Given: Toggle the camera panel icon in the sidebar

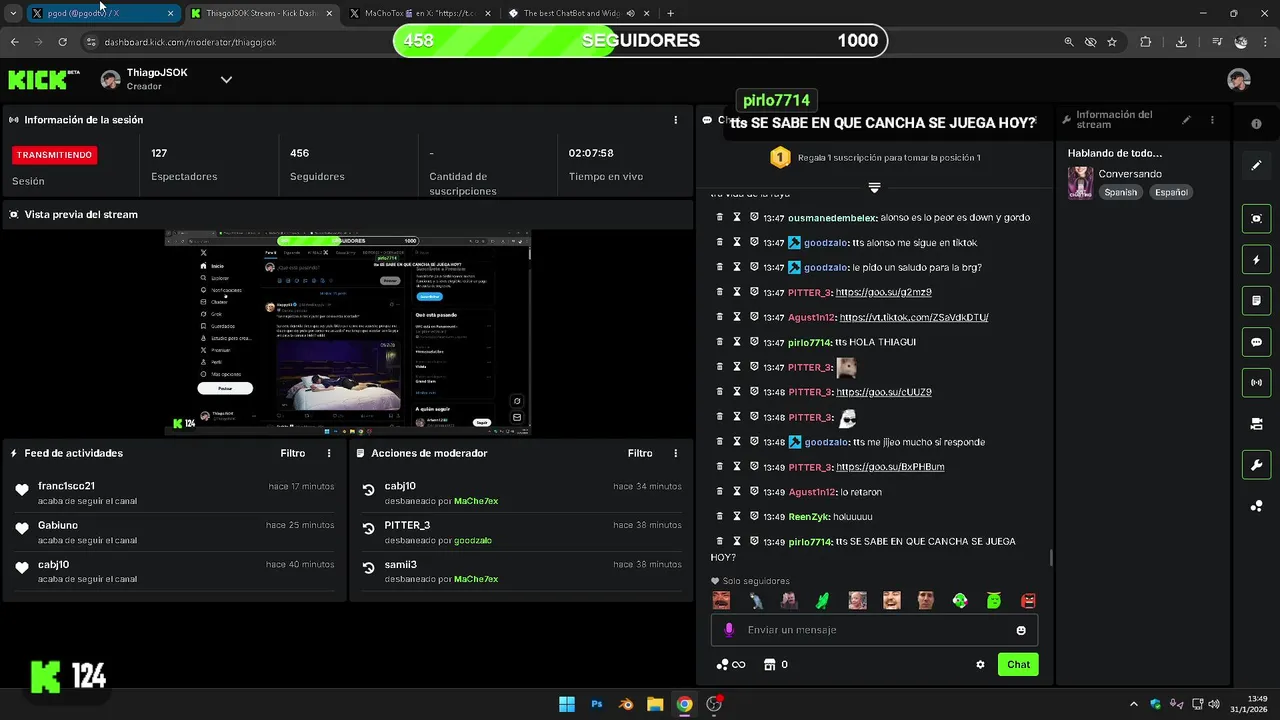Looking at the screenshot, I should tap(1256, 424).
